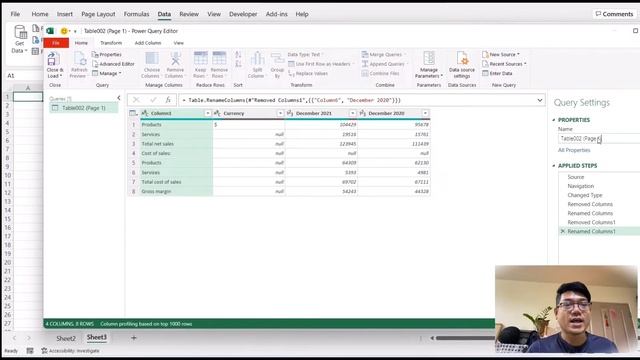Add a new sheet with plus button
The width and height of the screenshot is (640, 360).
pyautogui.click(x=133, y=338)
